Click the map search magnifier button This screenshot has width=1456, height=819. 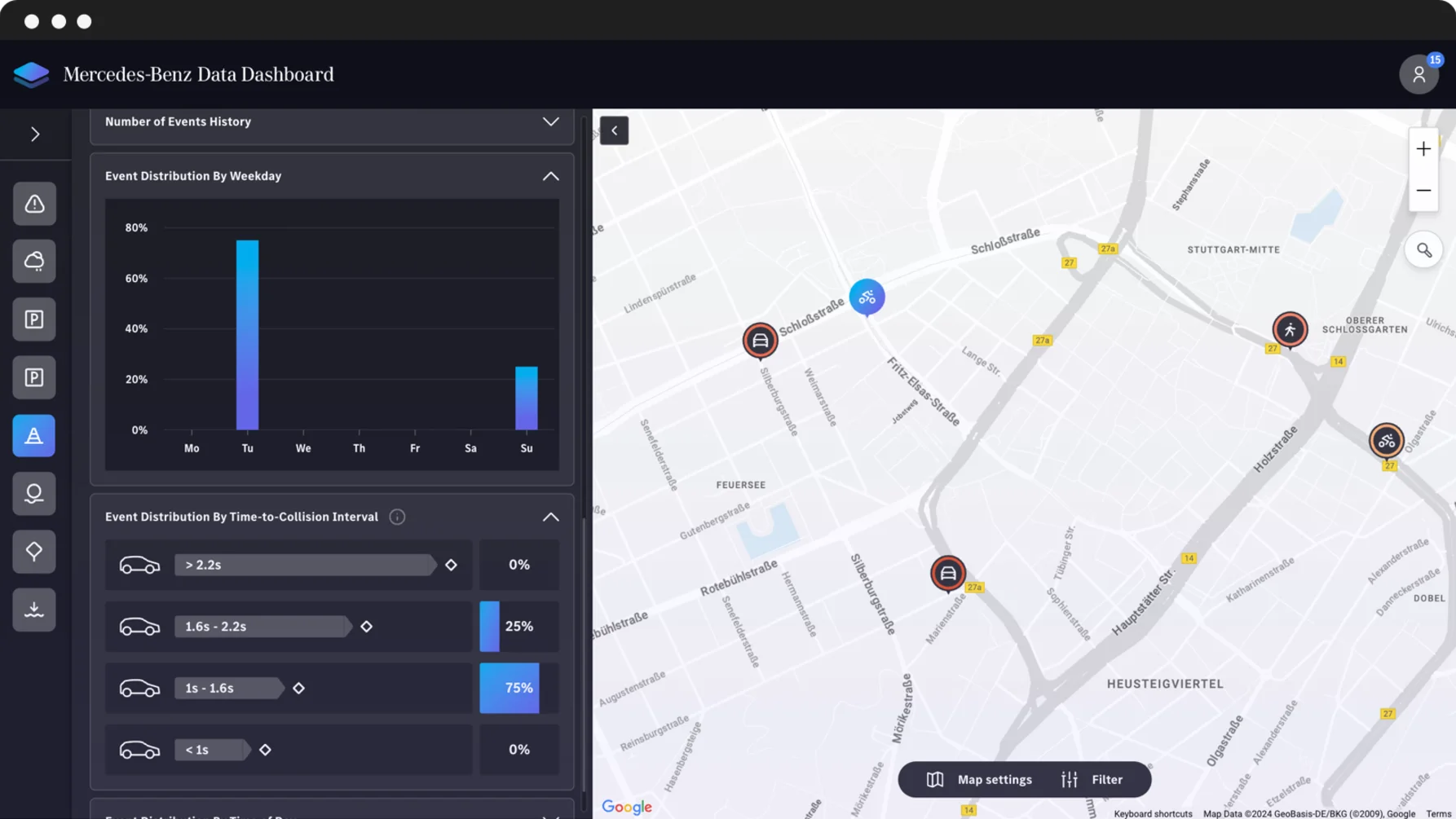point(1423,250)
